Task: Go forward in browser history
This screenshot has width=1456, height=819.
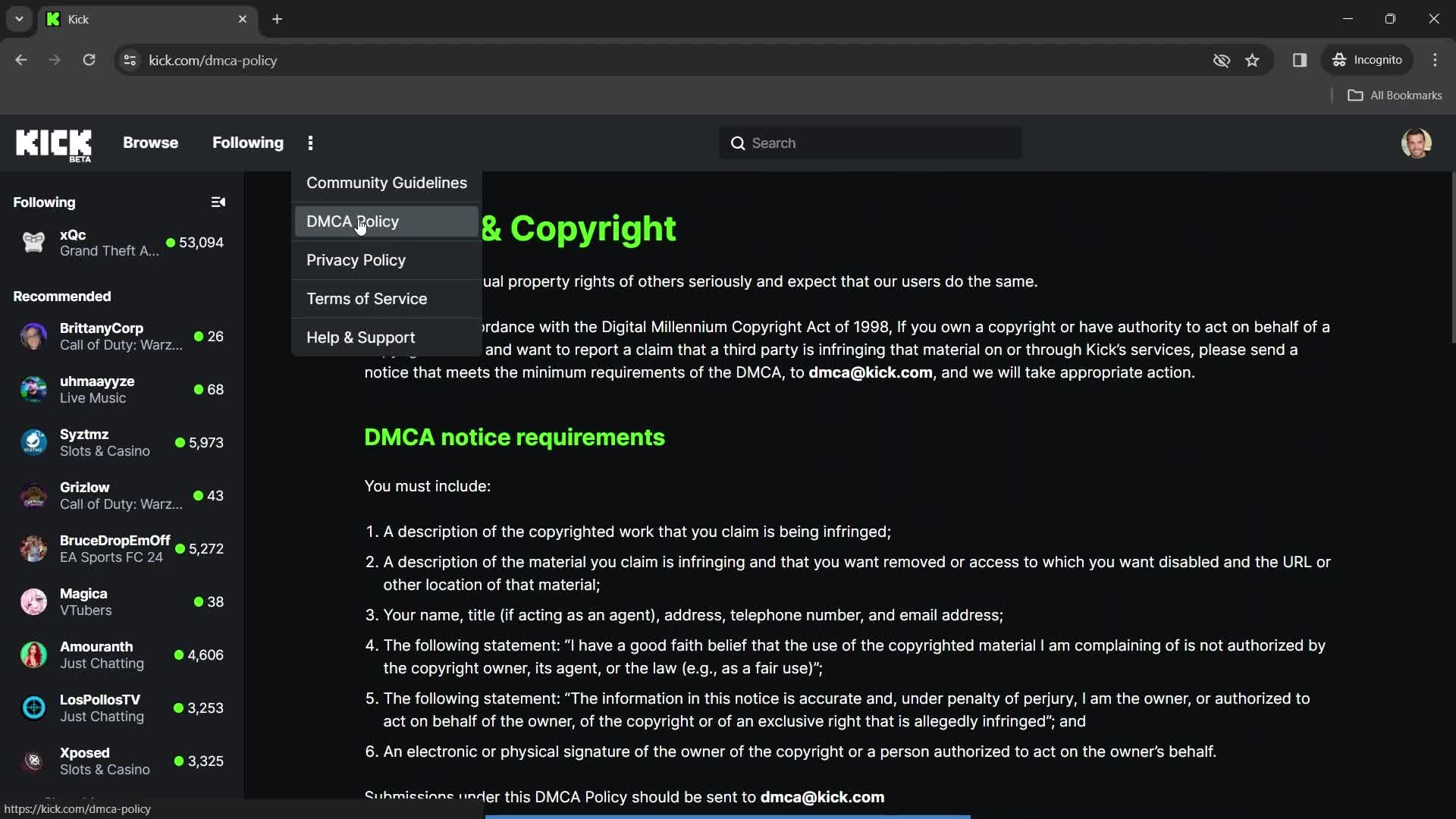Action: [x=55, y=60]
